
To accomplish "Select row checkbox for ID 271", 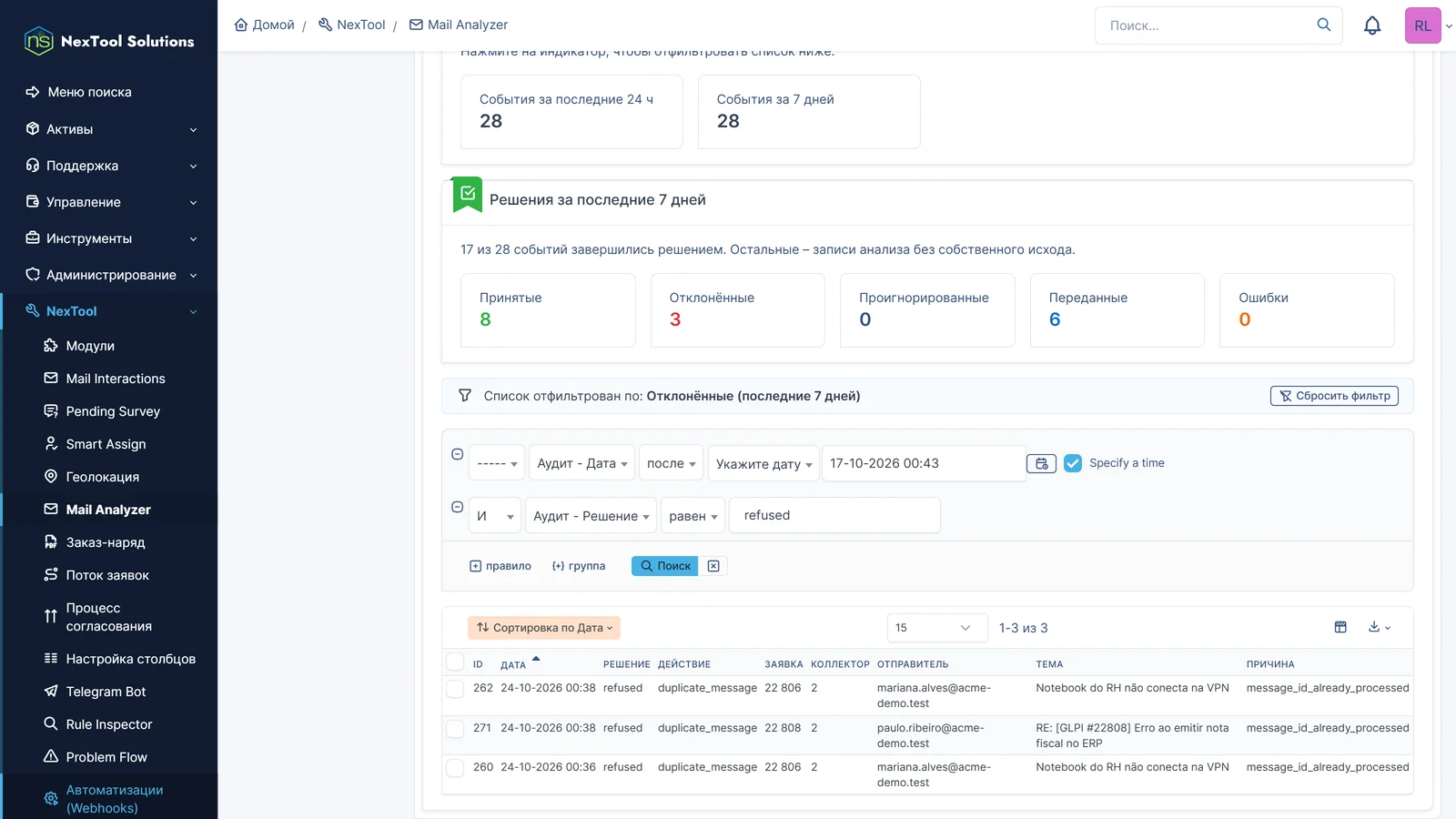I will pos(455,729).
